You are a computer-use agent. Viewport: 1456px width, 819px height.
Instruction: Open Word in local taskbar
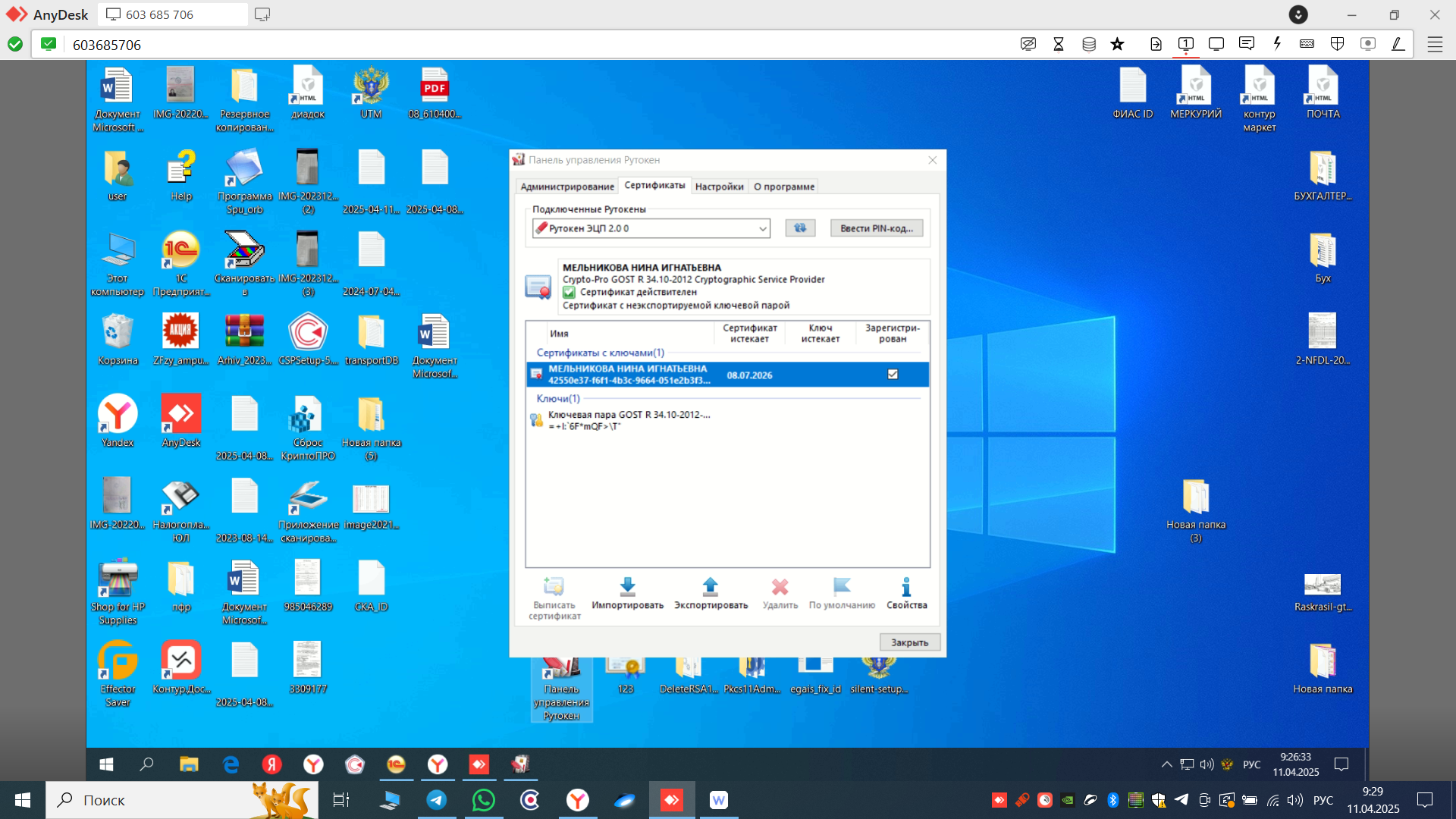click(x=718, y=800)
